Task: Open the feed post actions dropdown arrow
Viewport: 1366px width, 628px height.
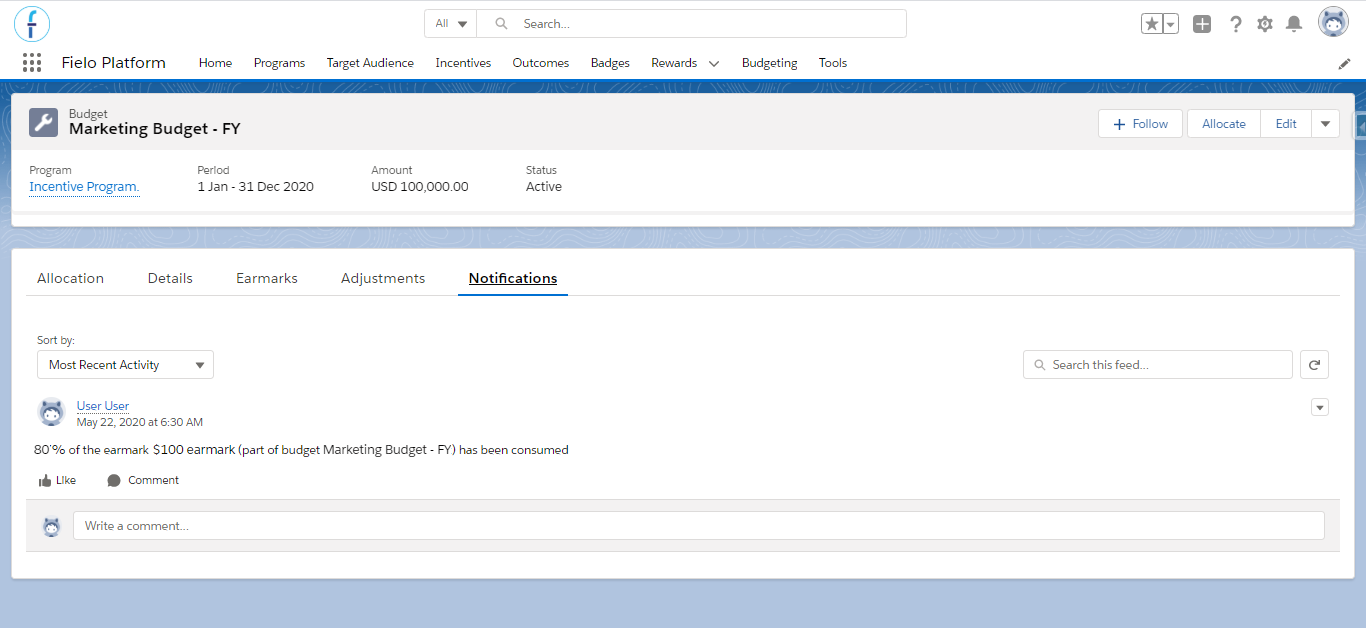Action: 1320,407
